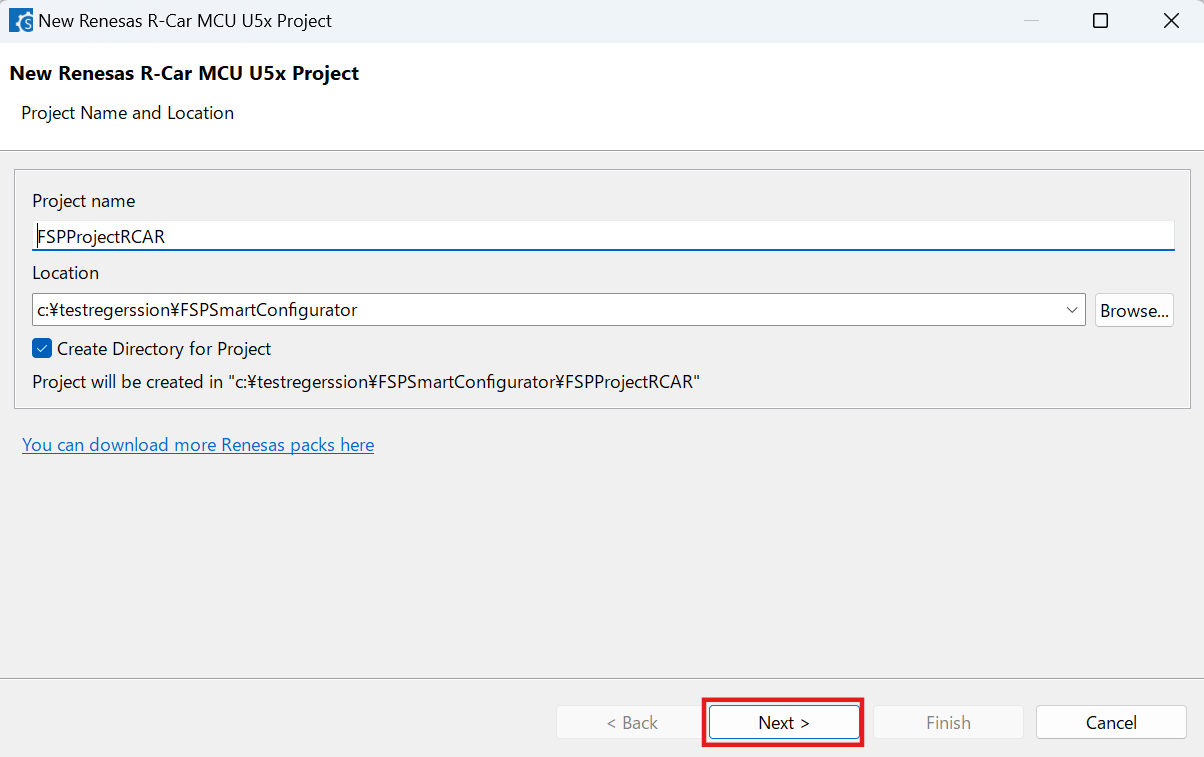Open the Browse location dialog
1204x757 pixels.
click(1134, 310)
